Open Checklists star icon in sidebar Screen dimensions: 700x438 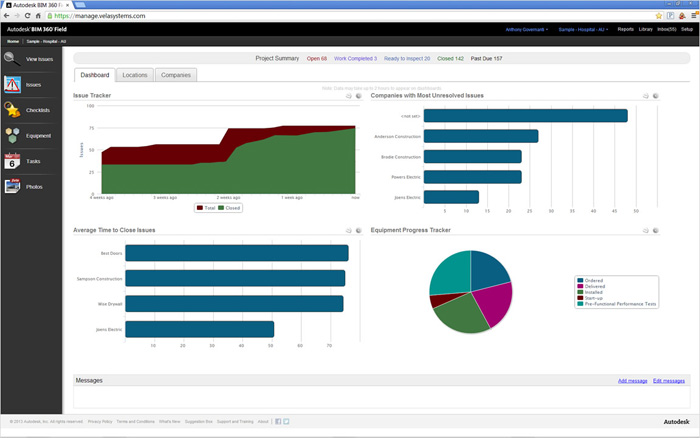[x=14, y=110]
